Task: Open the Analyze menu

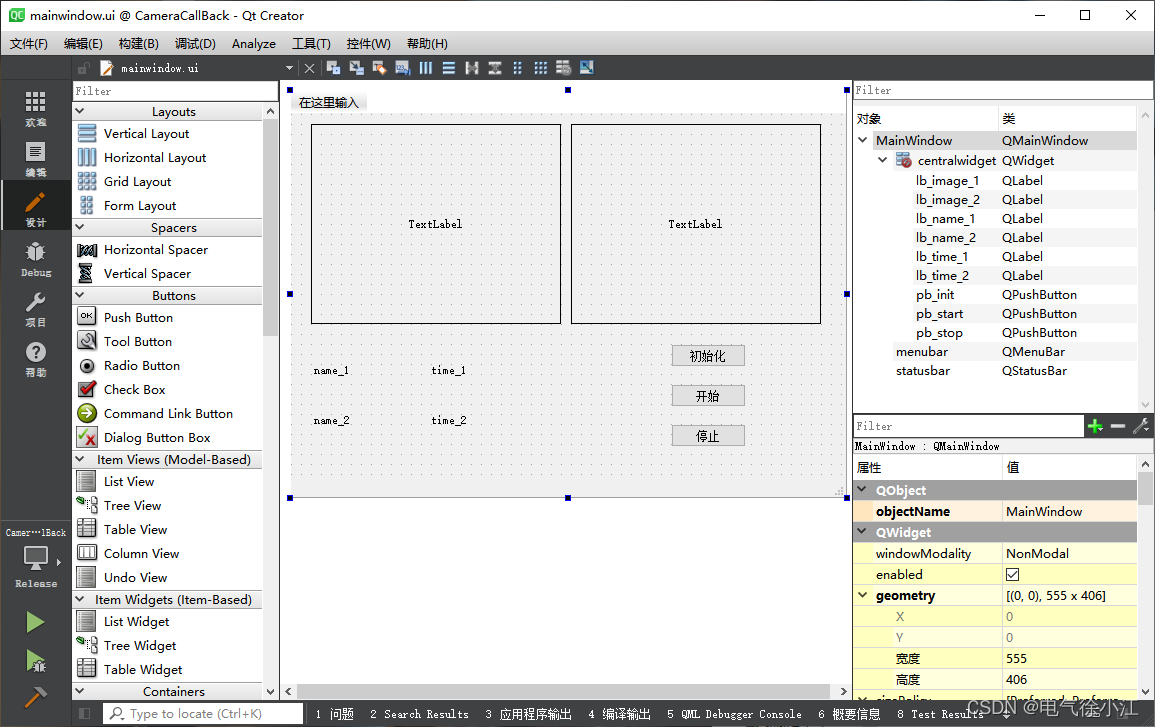Action: (x=253, y=43)
